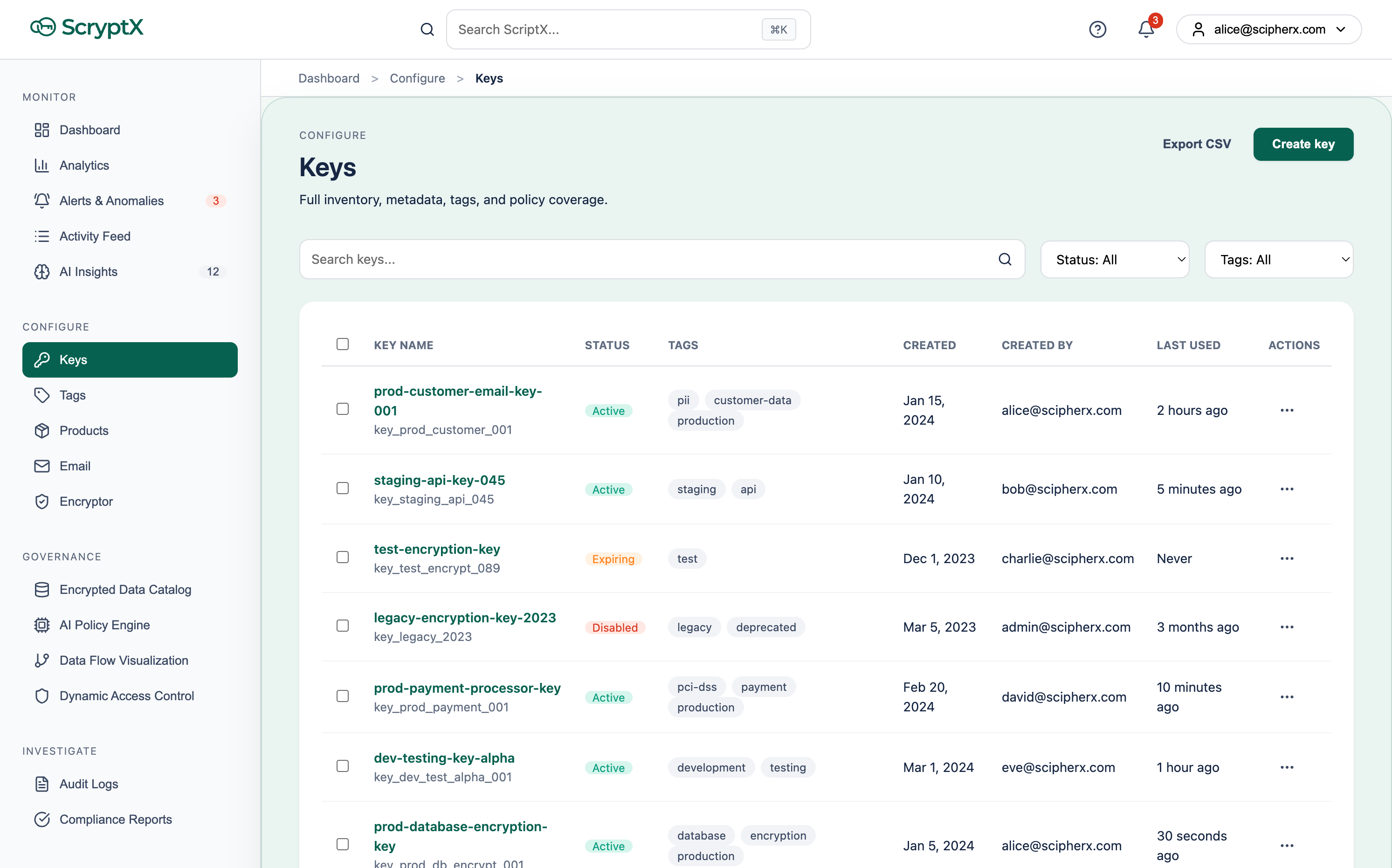This screenshot has width=1392, height=868.
Task: Open actions menu for dev-testing-key-alpha
Action: (1287, 767)
